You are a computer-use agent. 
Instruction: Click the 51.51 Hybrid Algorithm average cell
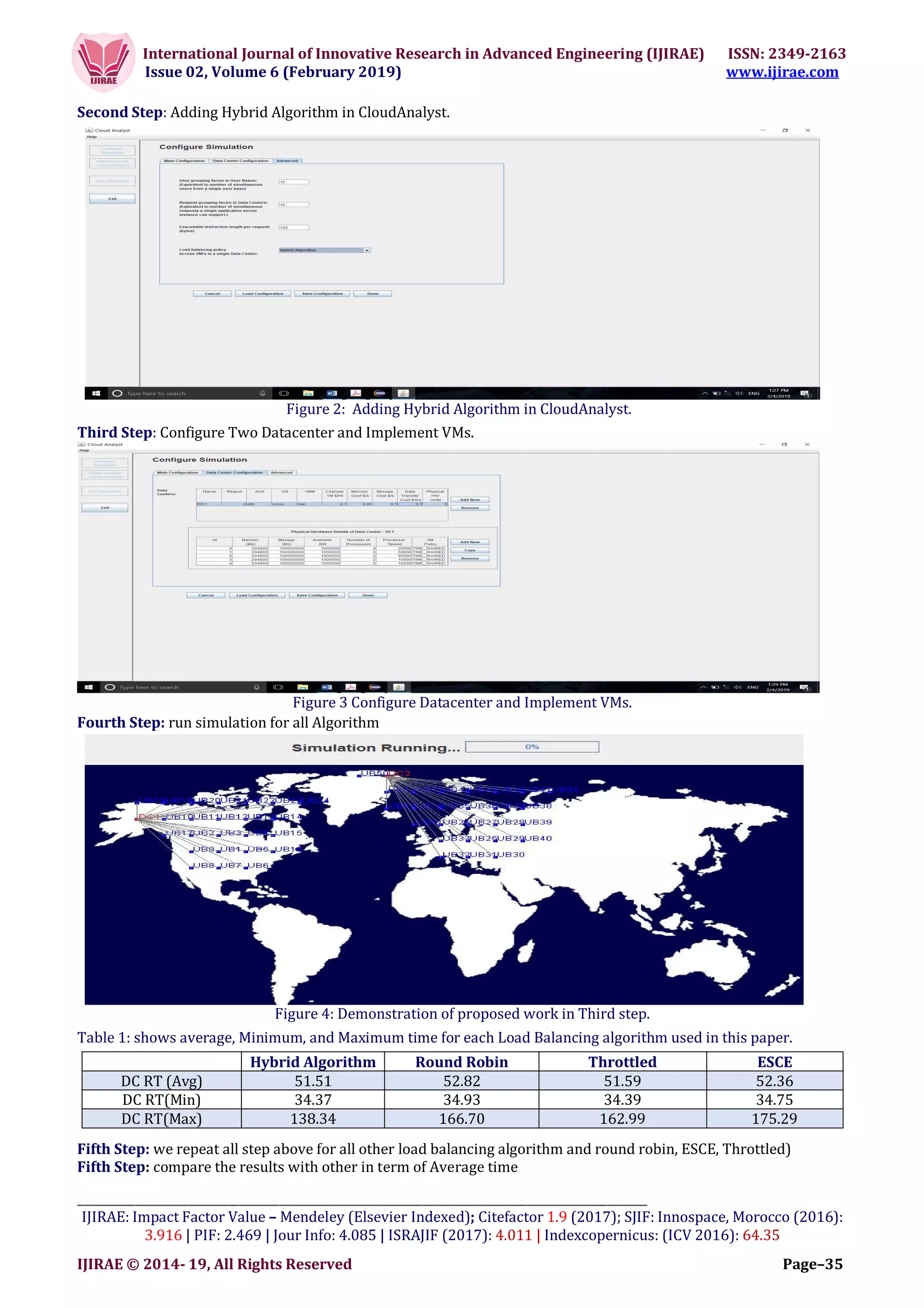click(x=313, y=1081)
